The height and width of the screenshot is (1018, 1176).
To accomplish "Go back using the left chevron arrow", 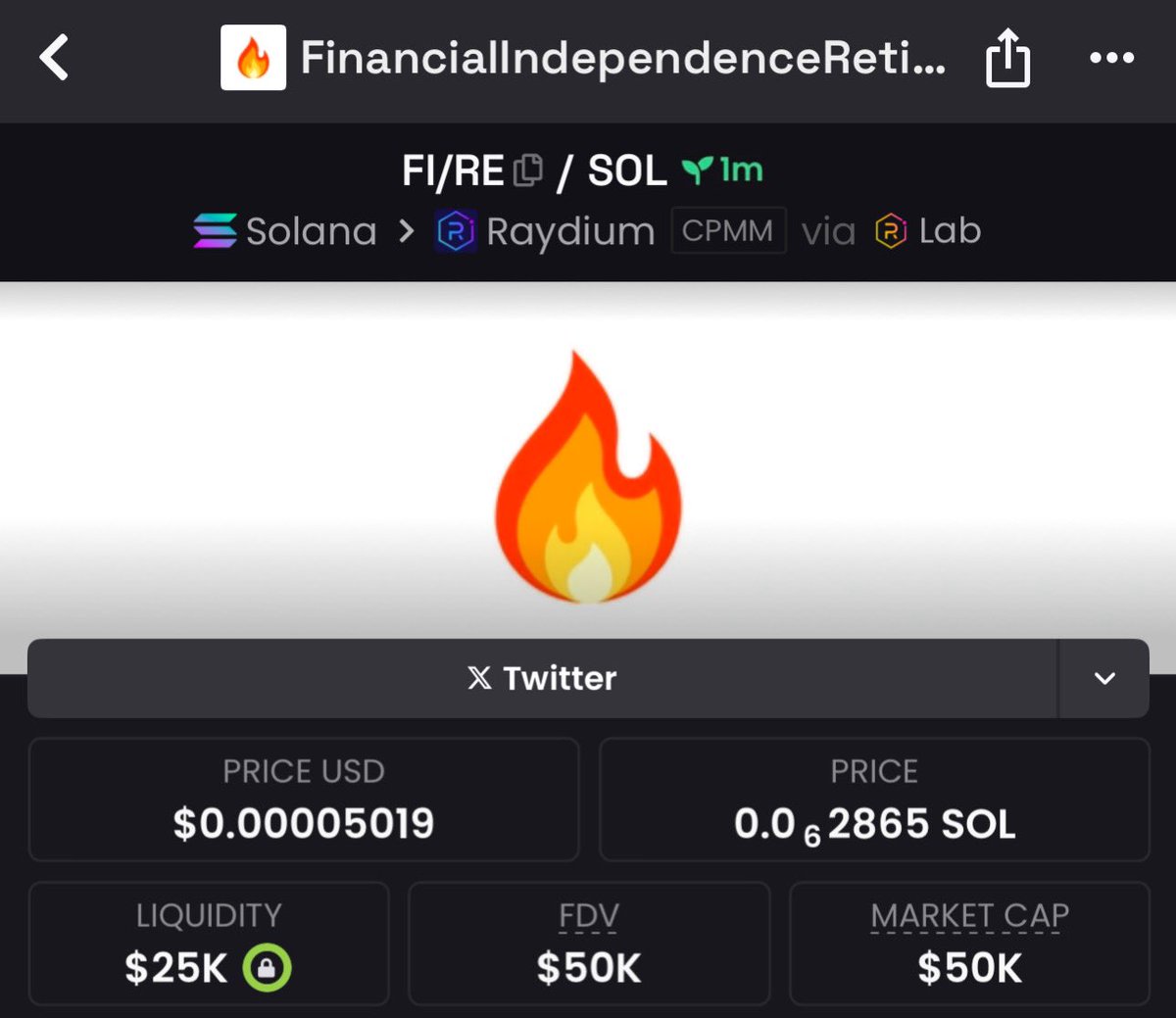I will (55, 57).
